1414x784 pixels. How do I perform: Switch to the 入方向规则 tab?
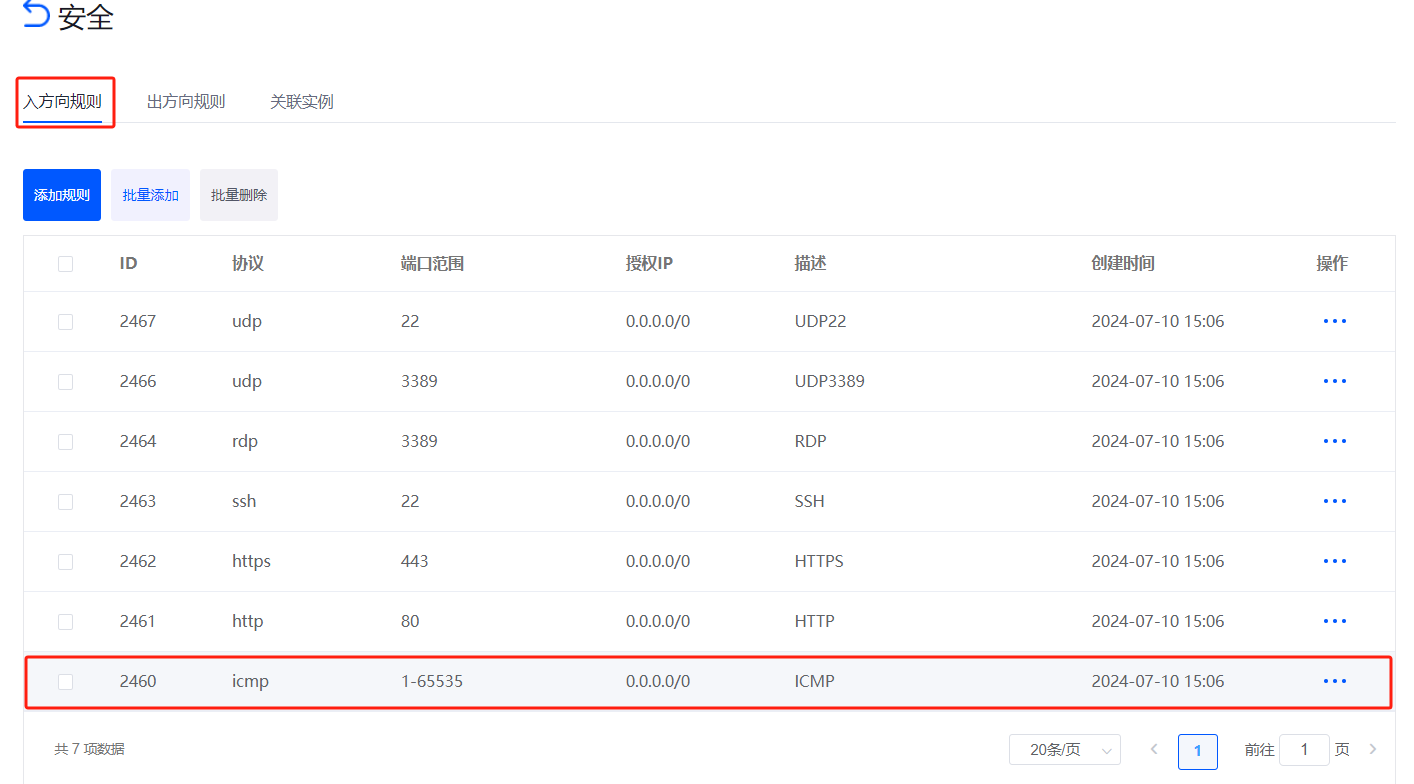(x=63, y=102)
